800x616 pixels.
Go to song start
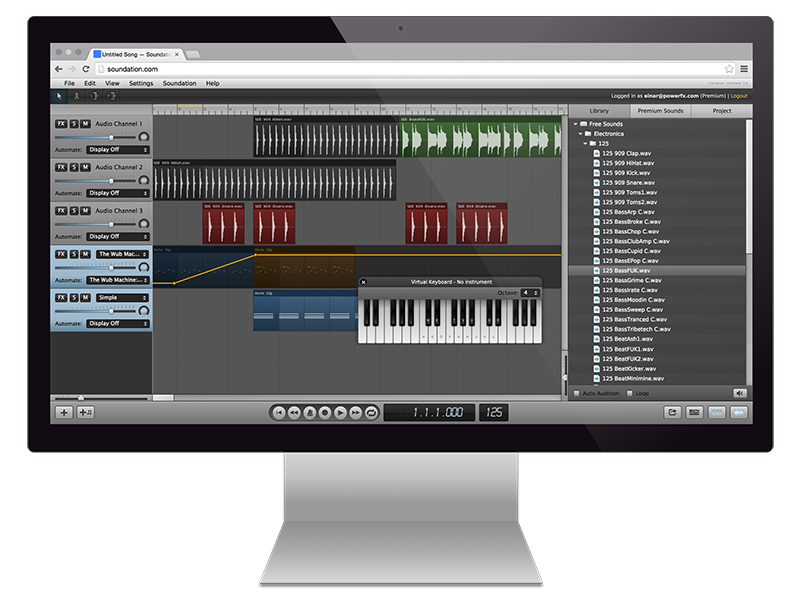[x=279, y=412]
